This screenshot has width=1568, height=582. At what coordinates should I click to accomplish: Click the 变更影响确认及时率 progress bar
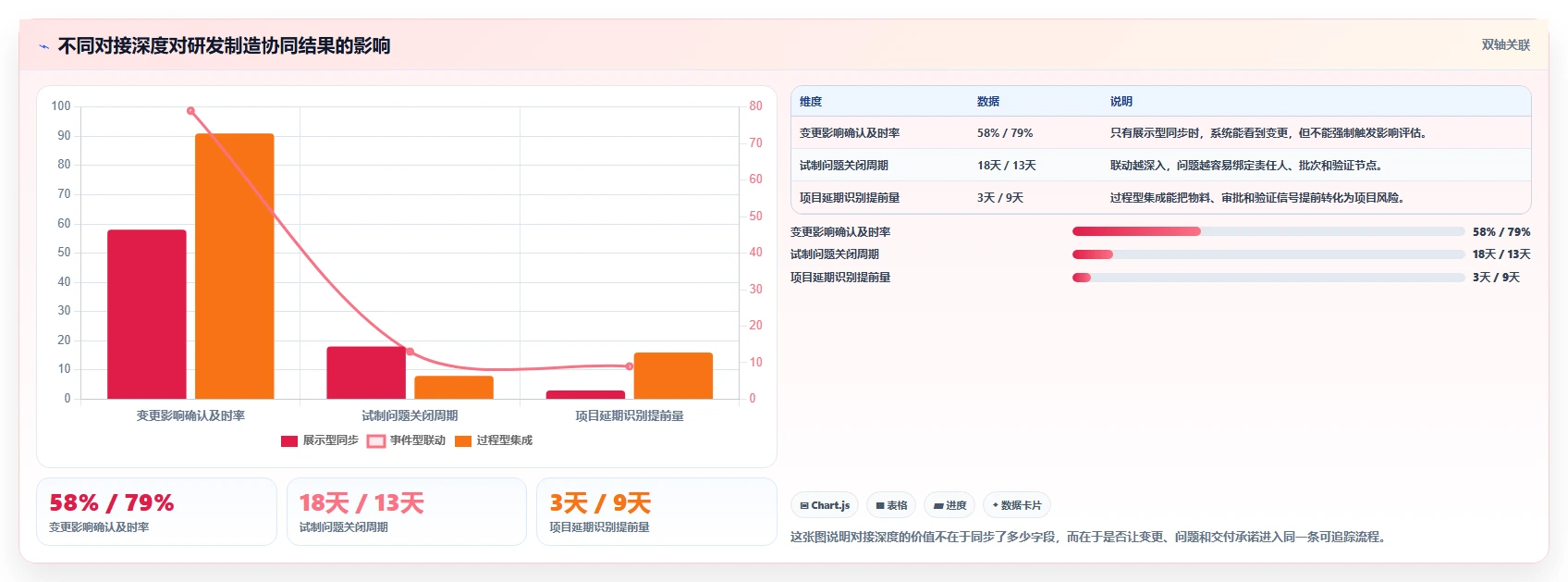coord(1268,231)
